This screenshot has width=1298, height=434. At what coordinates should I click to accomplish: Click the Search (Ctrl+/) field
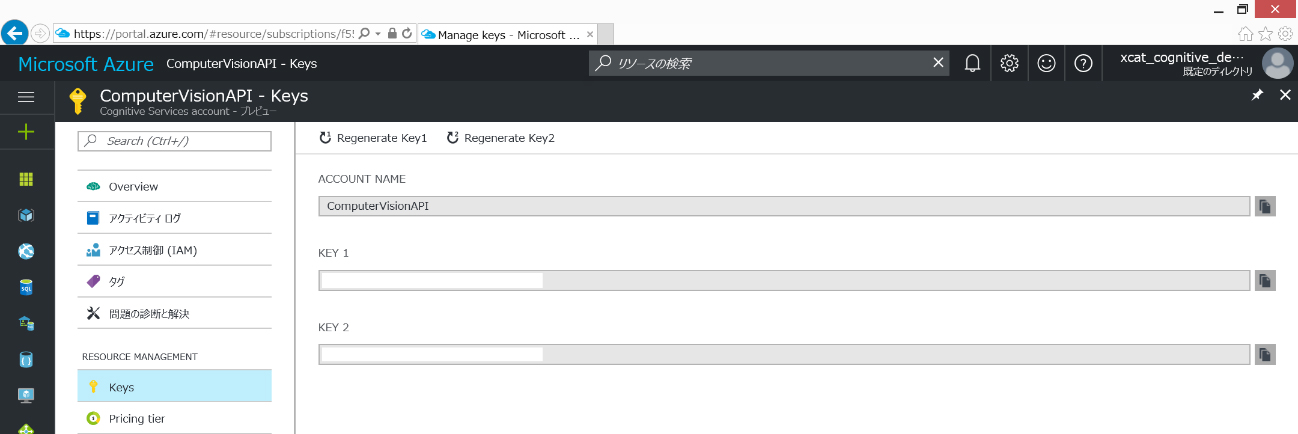[x=175, y=141]
